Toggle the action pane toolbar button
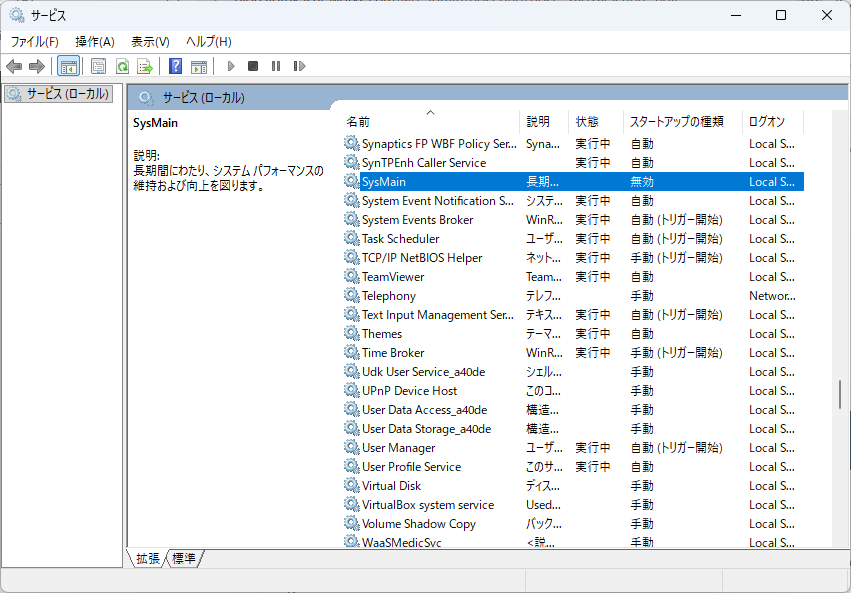The height and width of the screenshot is (593, 851). [x=199, y=67]
